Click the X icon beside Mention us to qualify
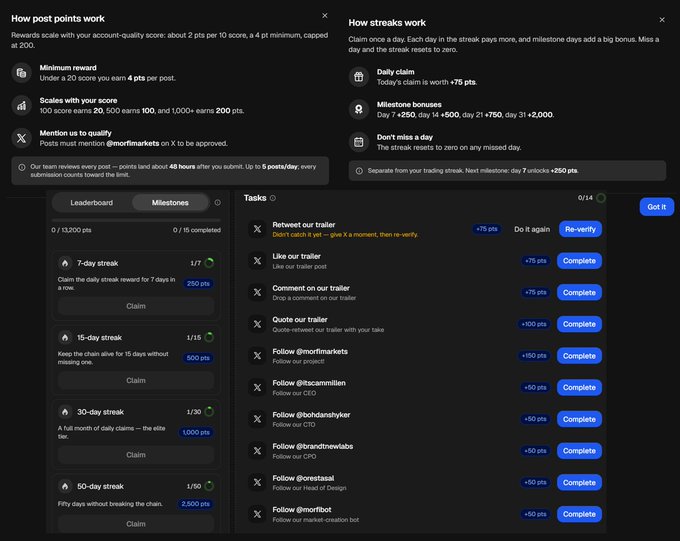This screenshot has width=680, height=541. (21, 138)
